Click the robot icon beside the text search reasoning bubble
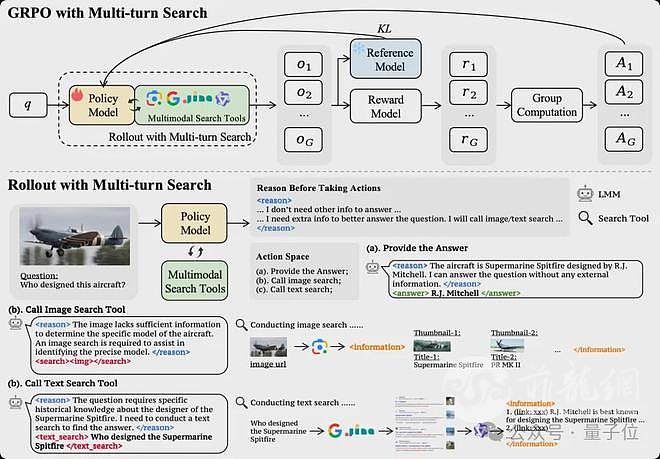The image size is (660, 459). click(16, 403)
